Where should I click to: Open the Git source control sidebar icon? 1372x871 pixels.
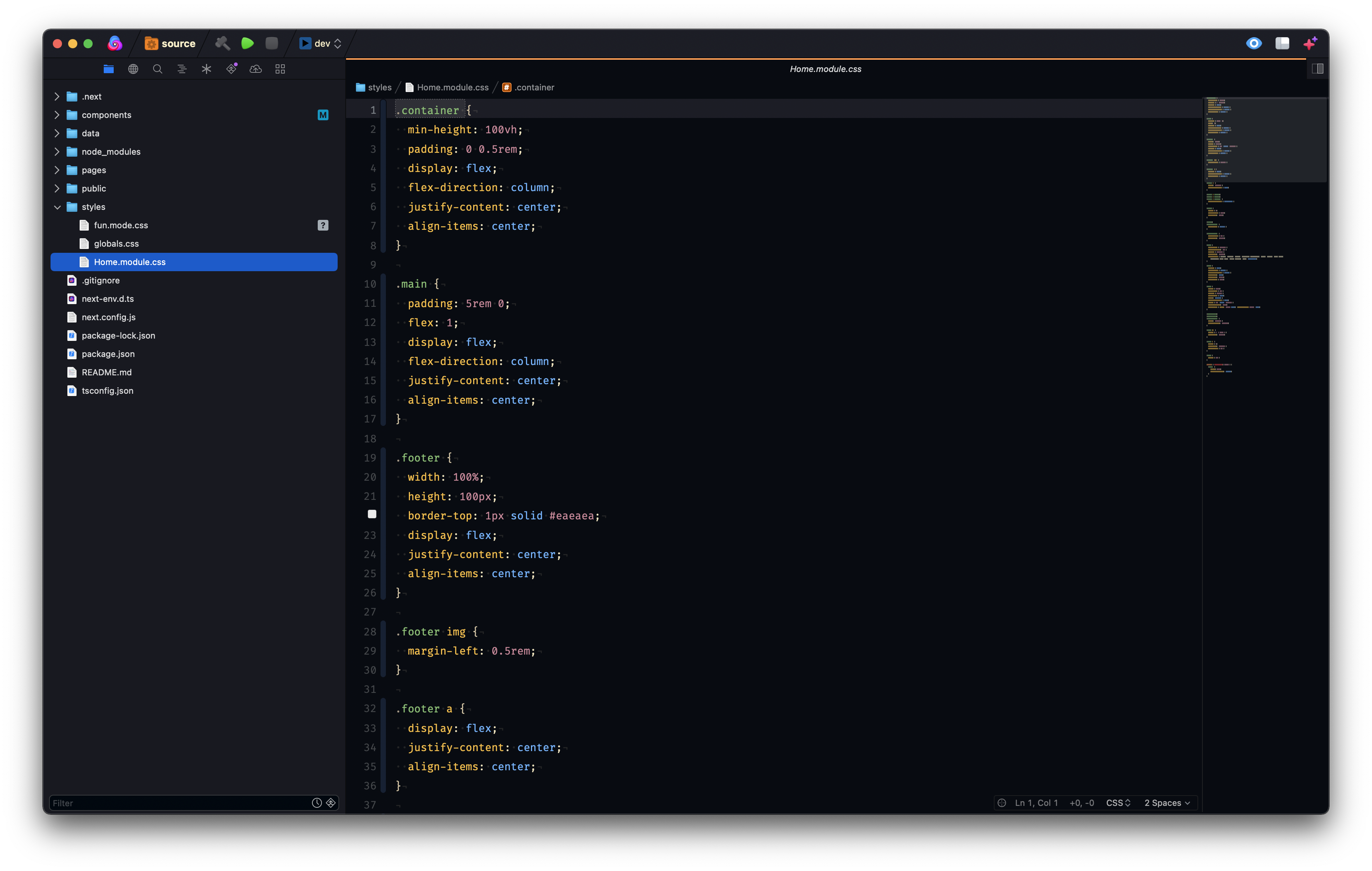(x=231, y=69)
